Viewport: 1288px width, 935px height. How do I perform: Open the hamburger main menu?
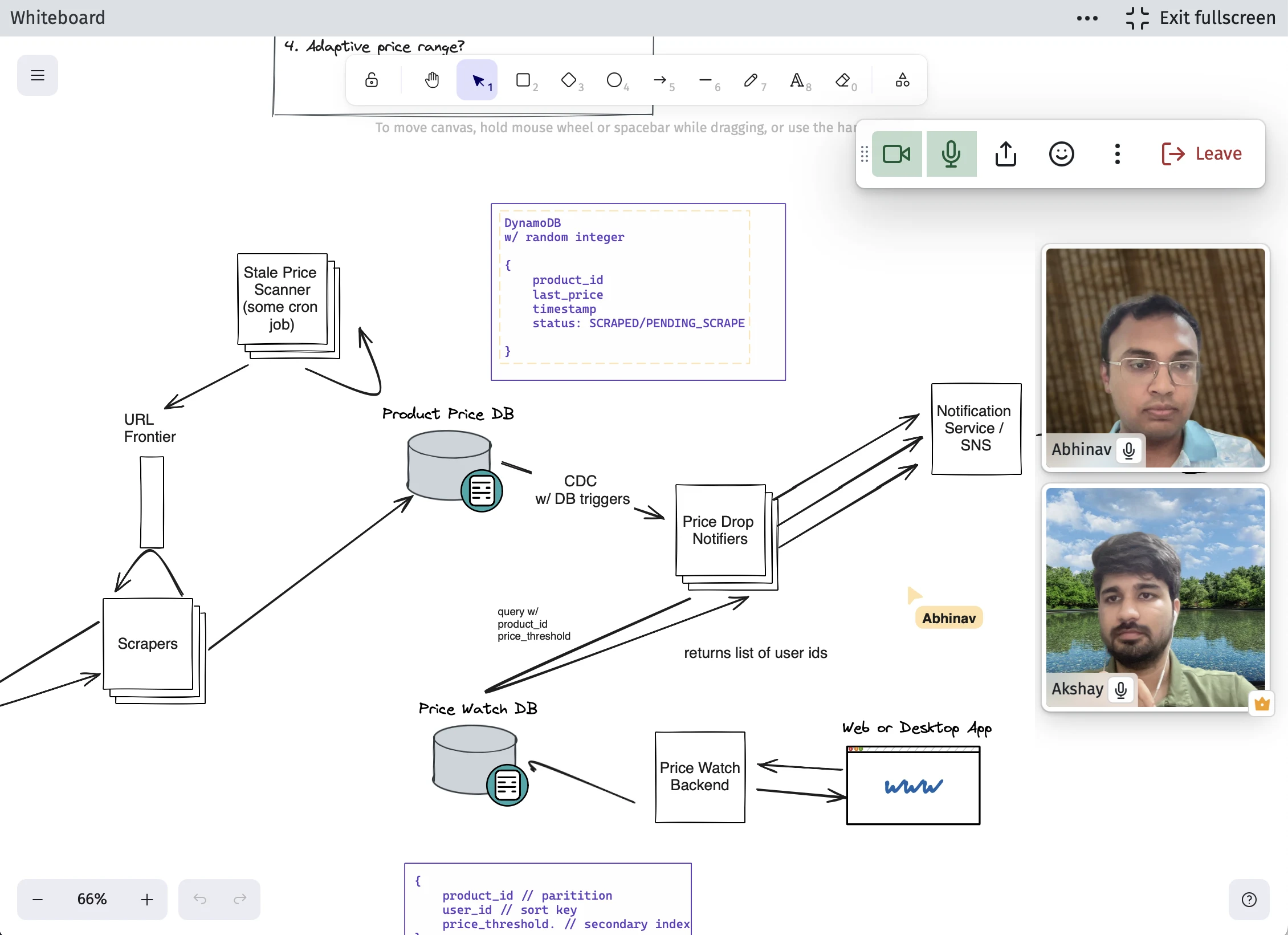click(38, 75)
